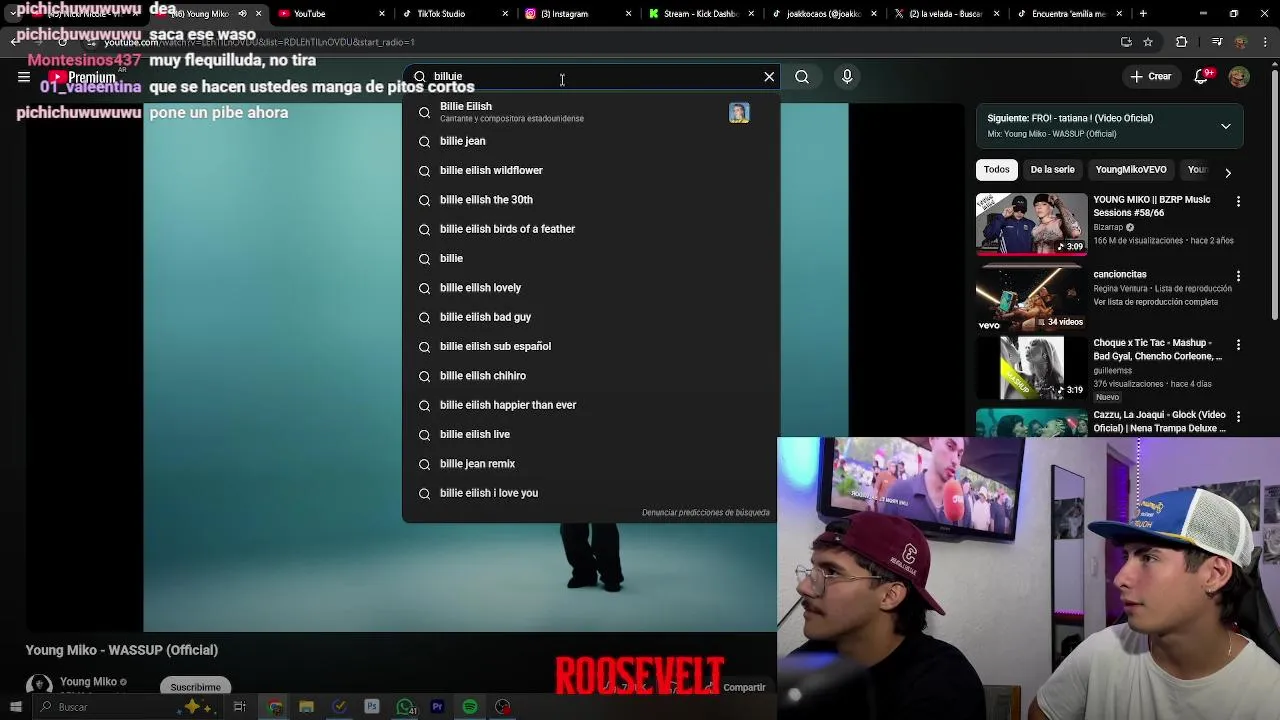Select suggestion Billie Eilish singer
The image size is (1280, 720).
[x=590, y=112]
